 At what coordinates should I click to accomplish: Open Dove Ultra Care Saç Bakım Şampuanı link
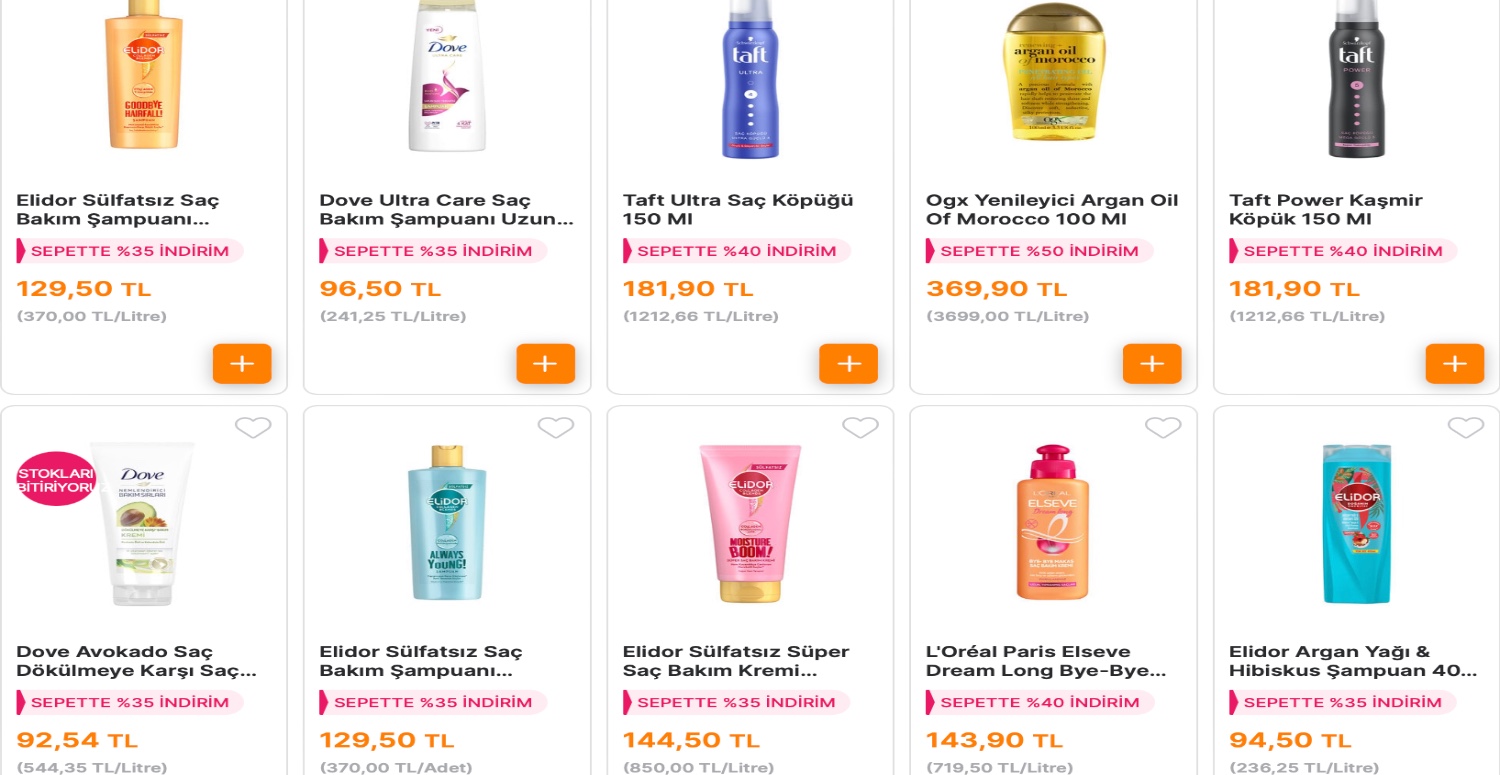point(446,210)
